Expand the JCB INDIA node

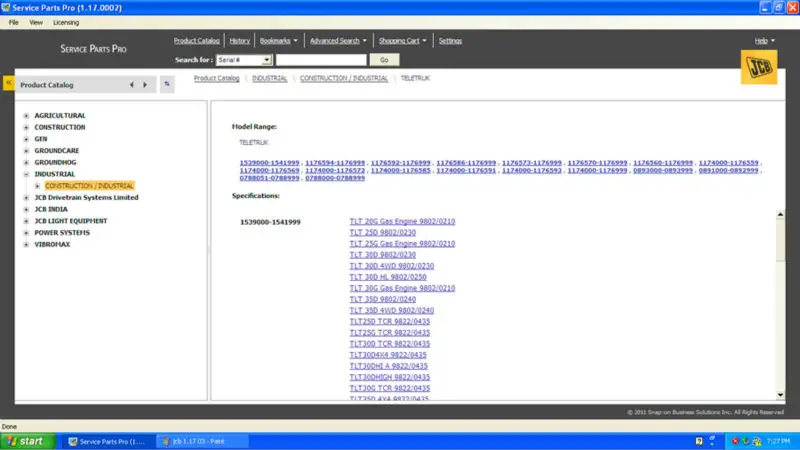27,209
